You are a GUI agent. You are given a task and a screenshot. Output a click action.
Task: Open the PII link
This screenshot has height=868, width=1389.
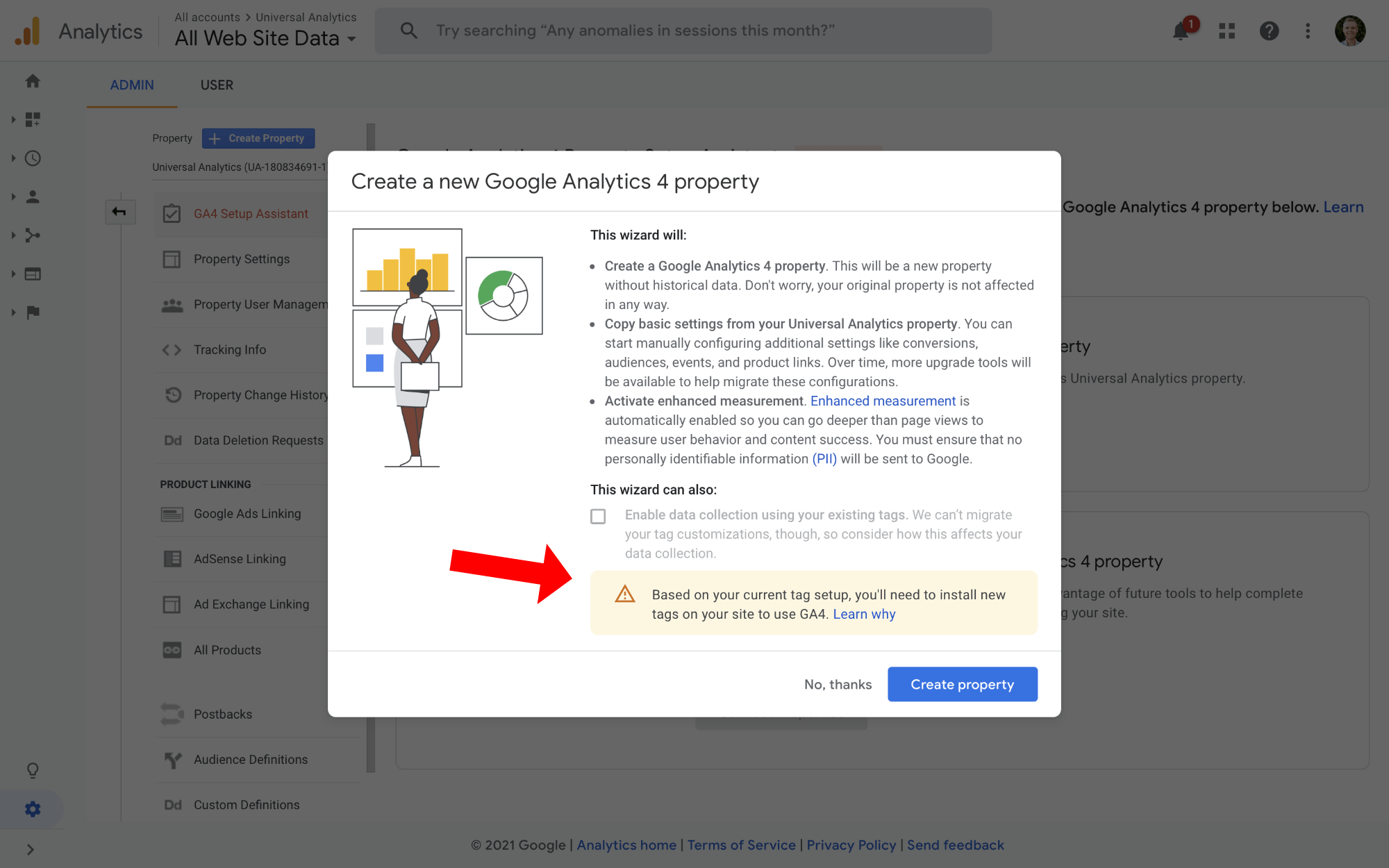[x=824, y=459]
